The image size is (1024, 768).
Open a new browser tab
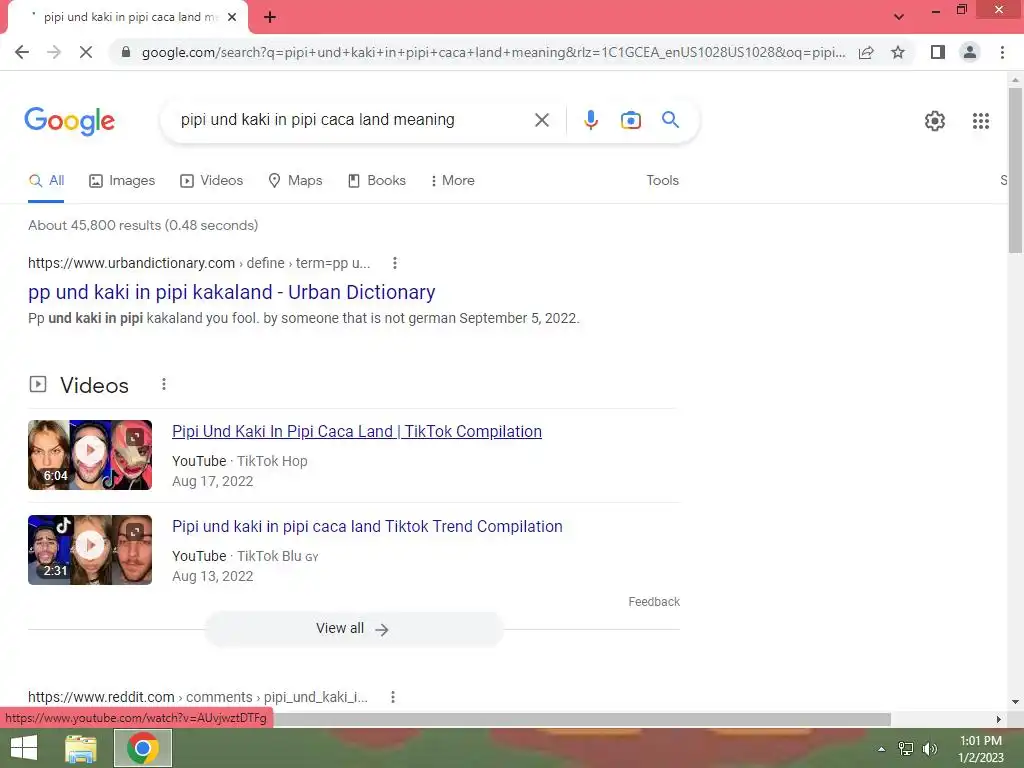[x=270, y=18]
